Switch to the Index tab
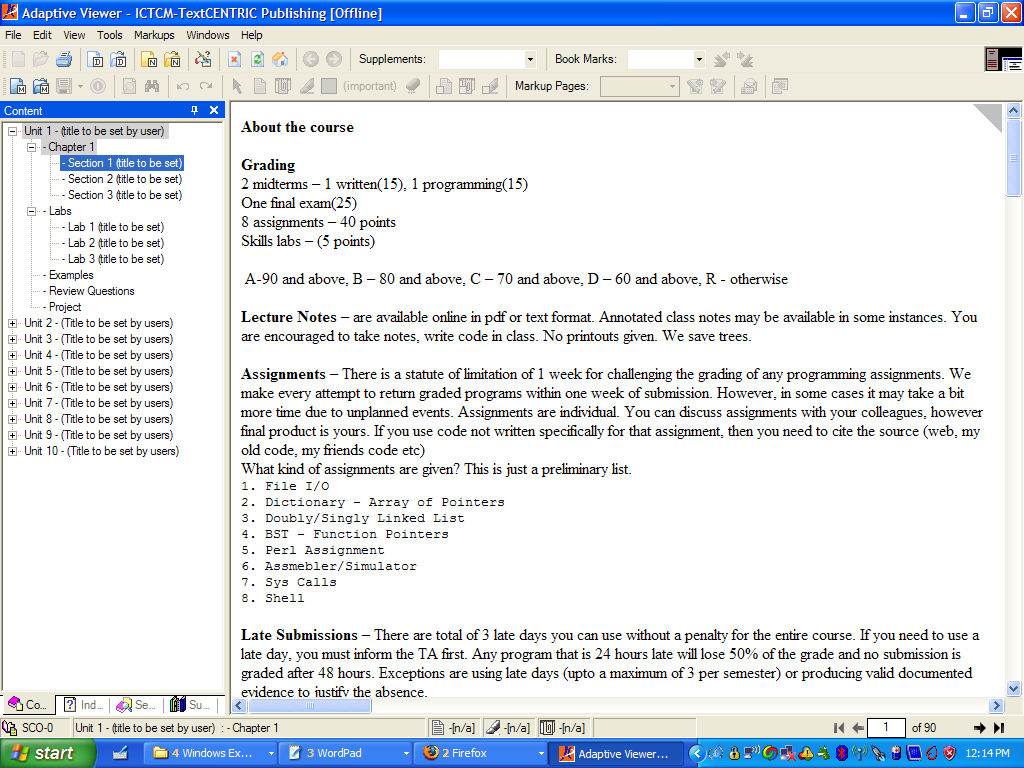 pos(82,705)
